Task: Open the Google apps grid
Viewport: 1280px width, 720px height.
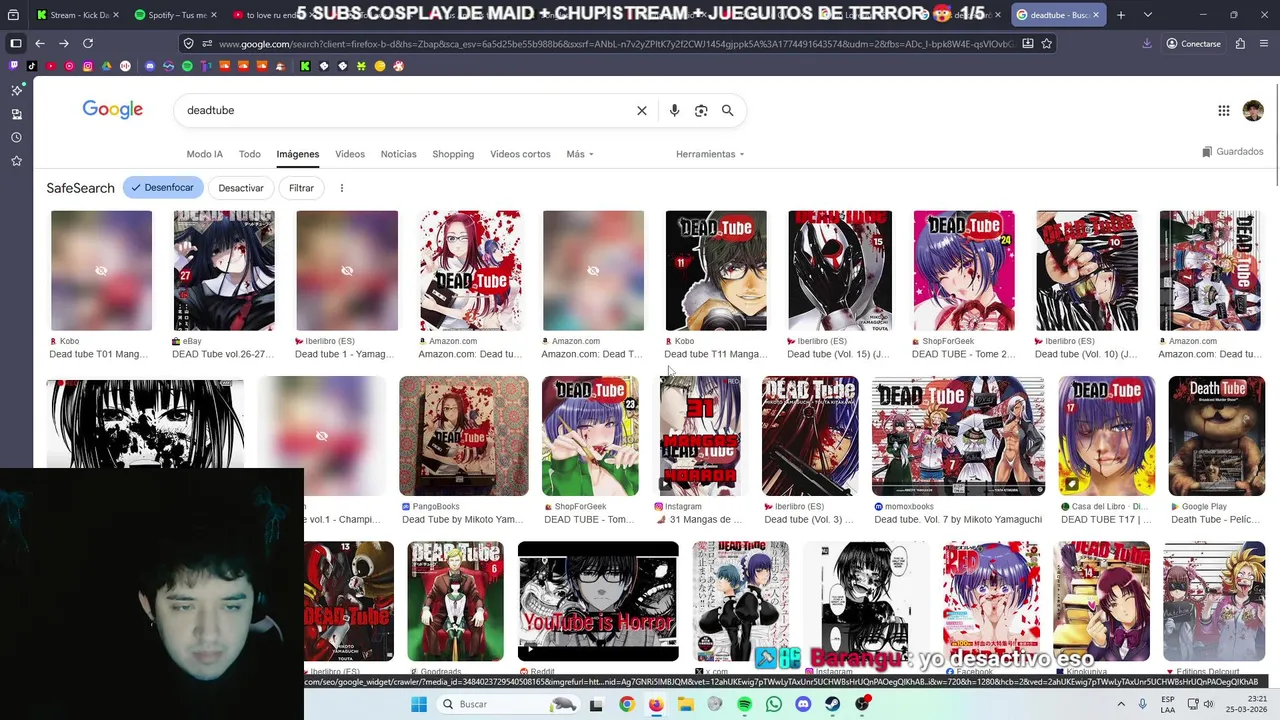Action: pyautogui.click(x=1224, y=111)
